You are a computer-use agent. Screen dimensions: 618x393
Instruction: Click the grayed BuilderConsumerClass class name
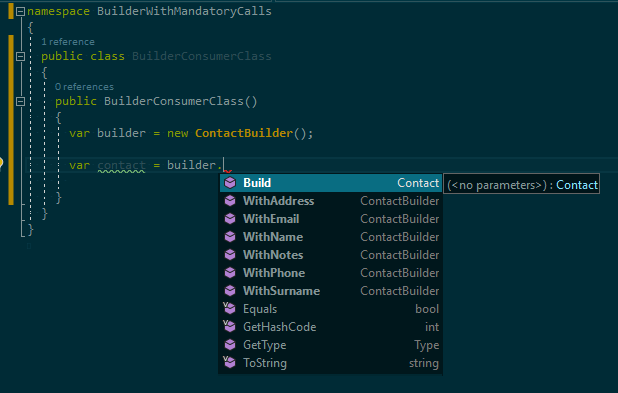(x=202, y=56)
